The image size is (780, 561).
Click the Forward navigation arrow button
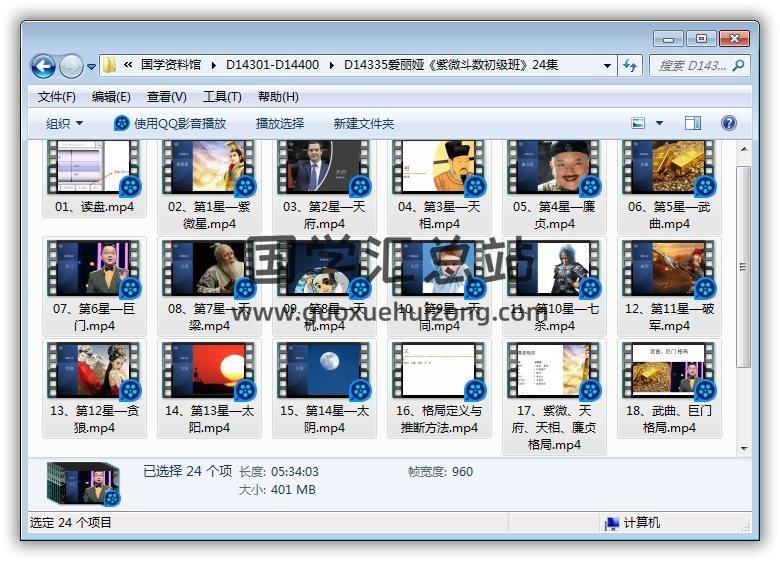click(x=71, y=67)
